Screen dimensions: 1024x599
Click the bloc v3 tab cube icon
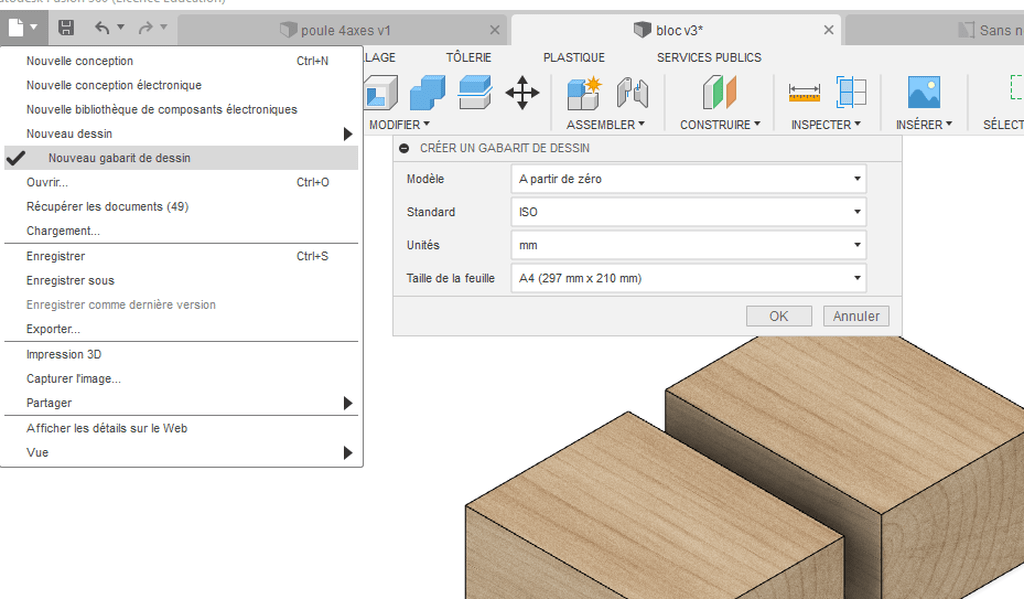point(642,29)
